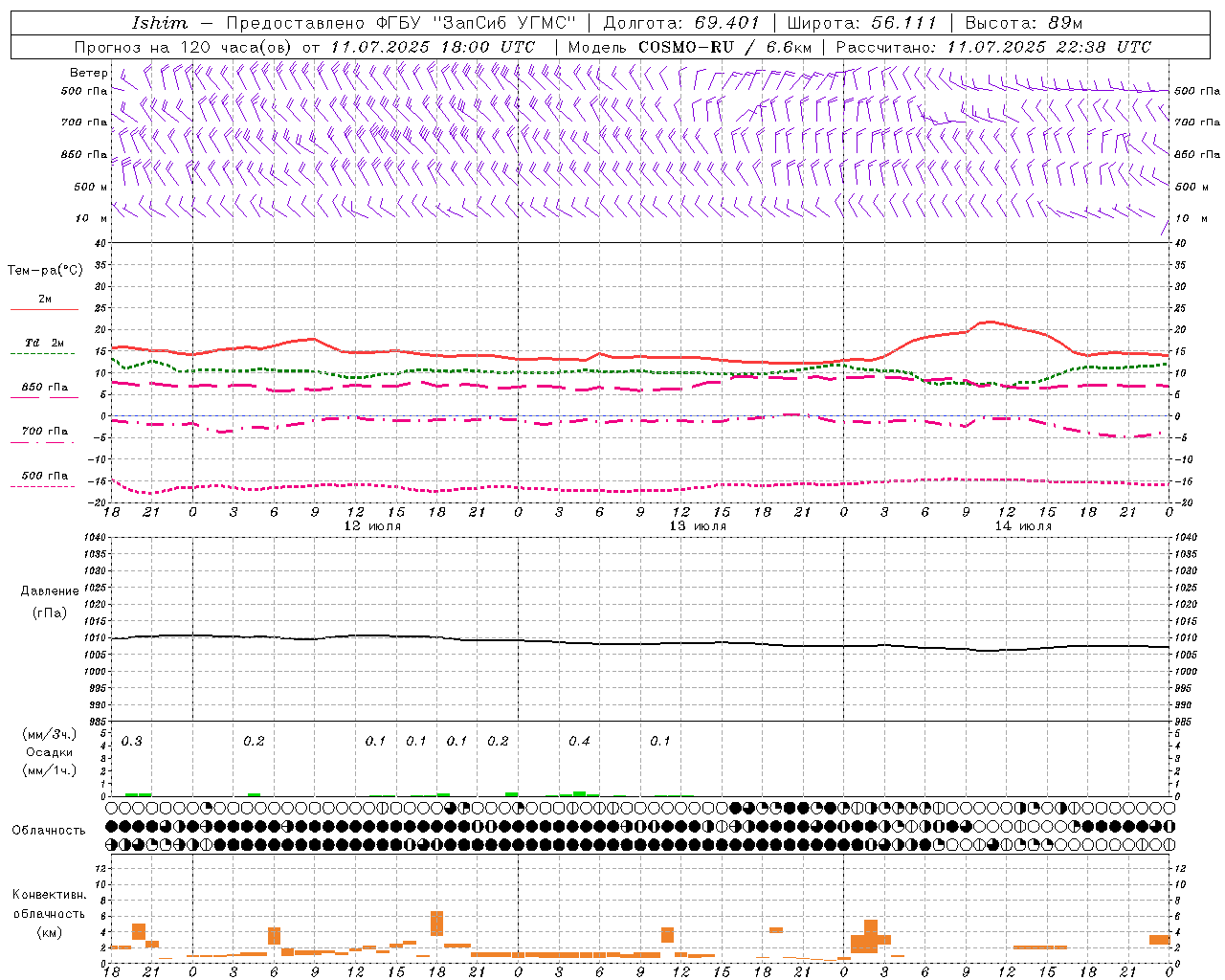Click the '14 июля' date label

[x=1023, y=526]
